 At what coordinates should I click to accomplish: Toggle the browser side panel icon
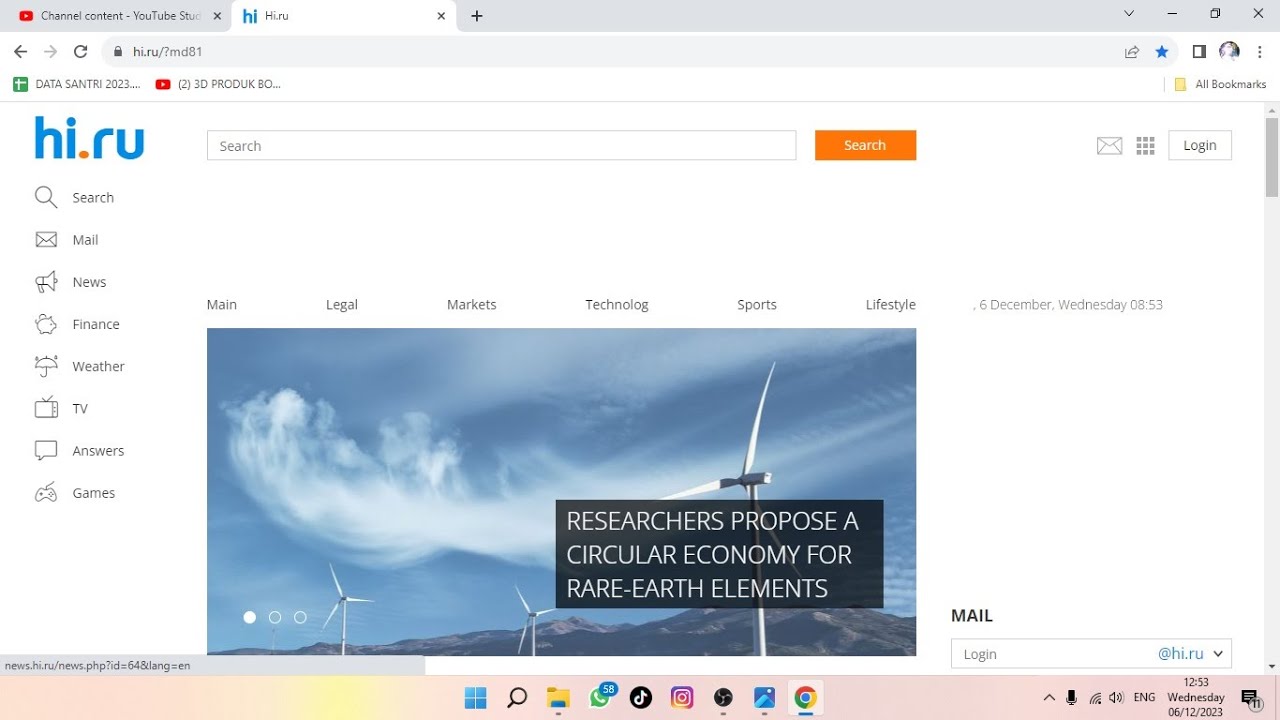pos(1199,52)
